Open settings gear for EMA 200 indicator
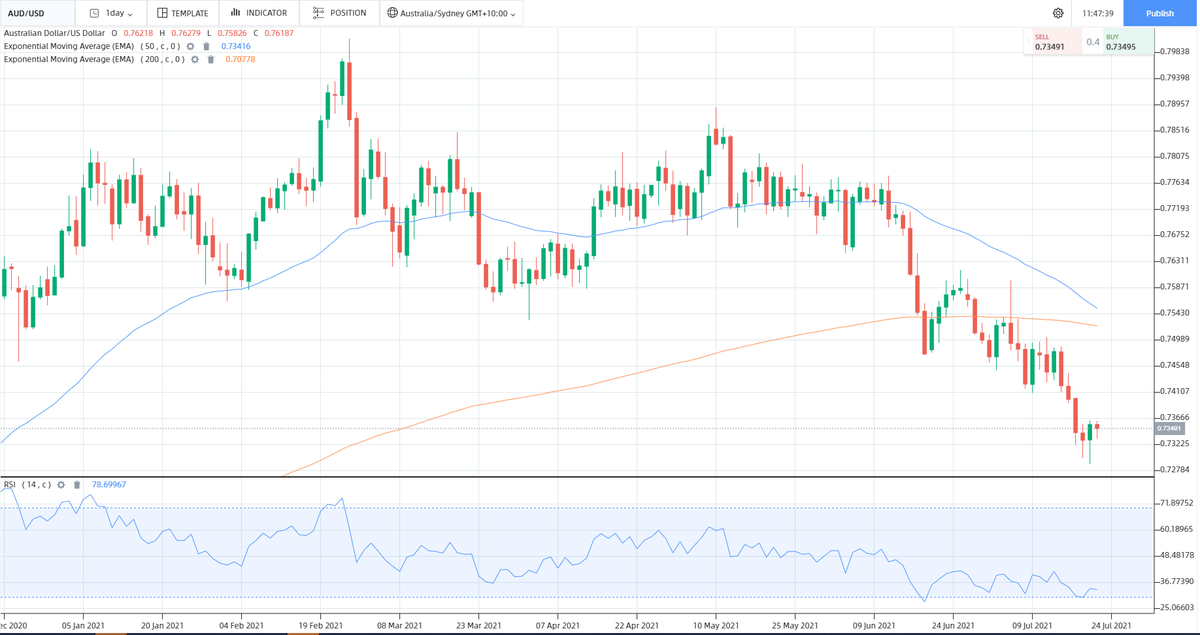The height and width of the screenshot is (635, 1200). click(195, 59)
